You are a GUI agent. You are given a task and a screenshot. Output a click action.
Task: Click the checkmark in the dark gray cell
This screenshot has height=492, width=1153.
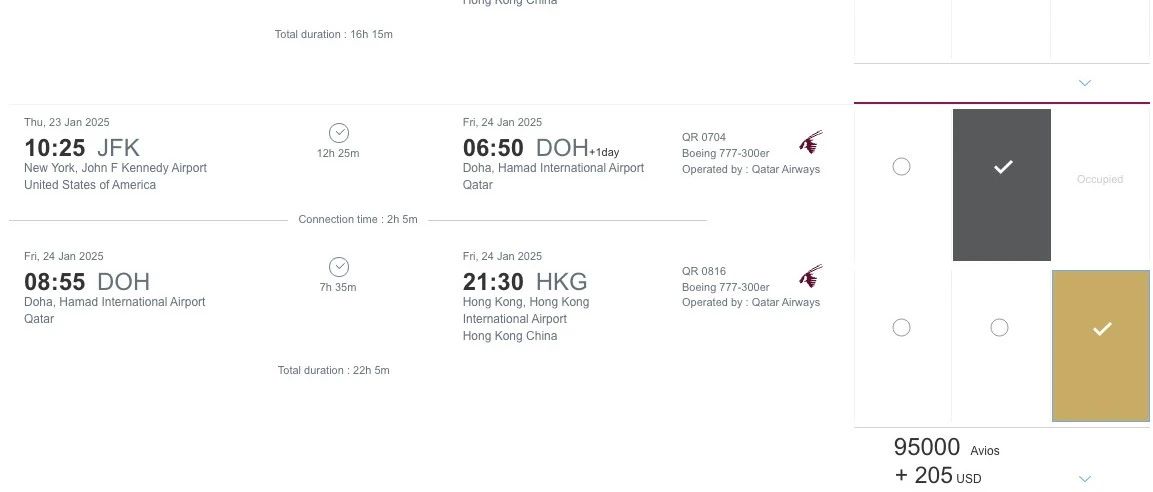point(1002,168)
